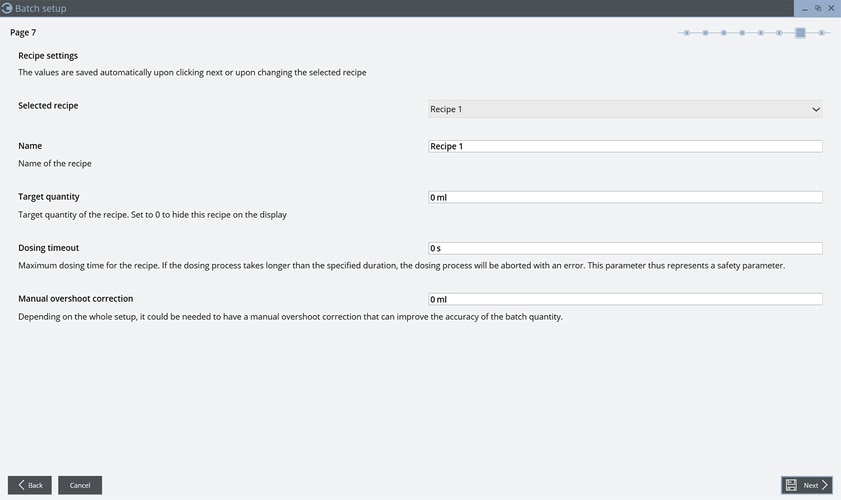Viewport: 841px width, 500px height.
Task: Minimize the Batch setup window
Action: [x=805, y=9]
